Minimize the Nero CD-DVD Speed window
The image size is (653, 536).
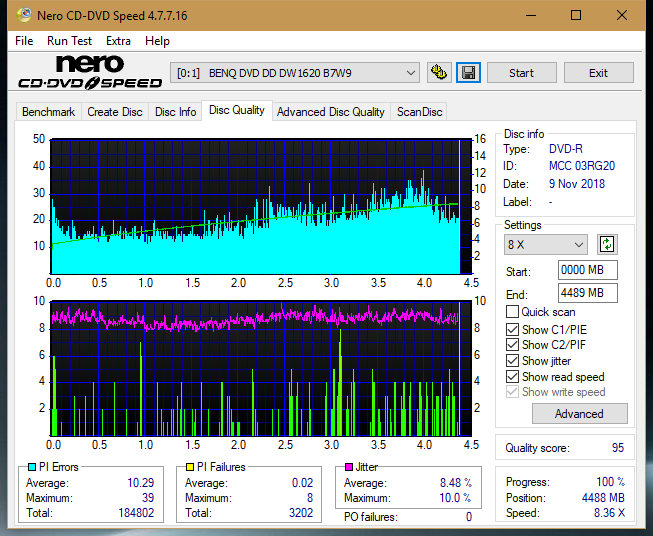(531, 15)
